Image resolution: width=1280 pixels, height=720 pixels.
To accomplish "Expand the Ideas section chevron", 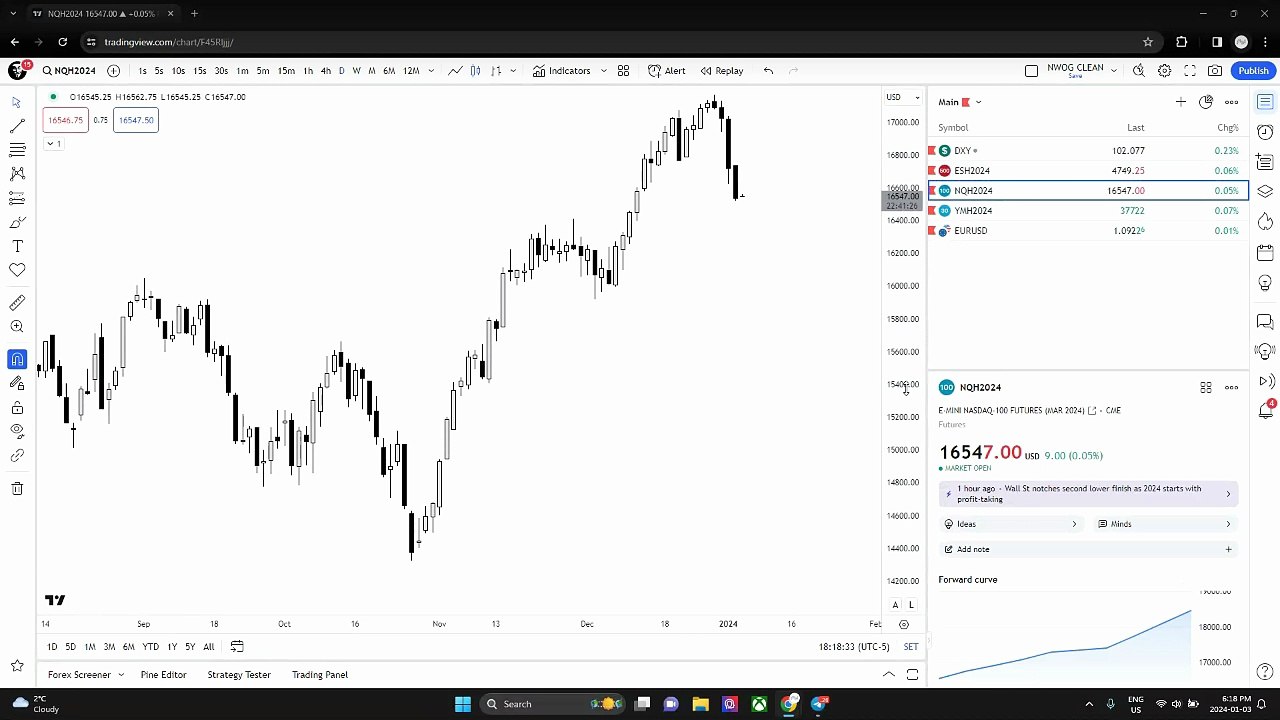I will 1074,524.
